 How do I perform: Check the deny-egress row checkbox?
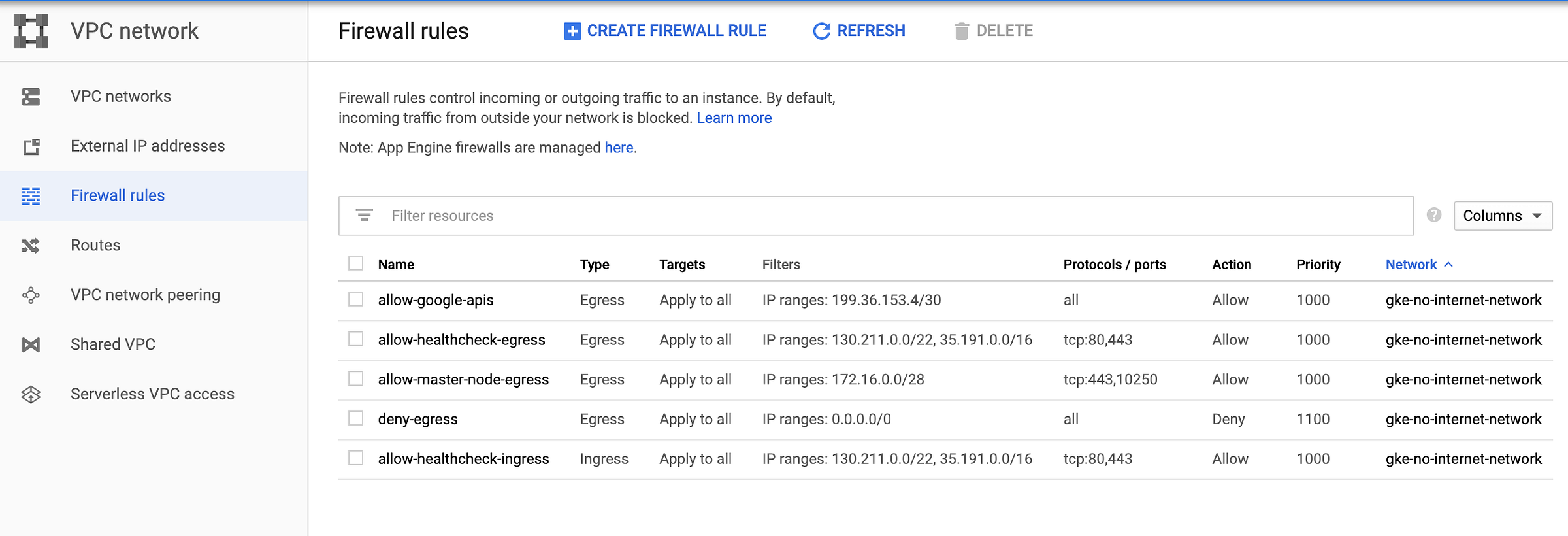point(355,418)
